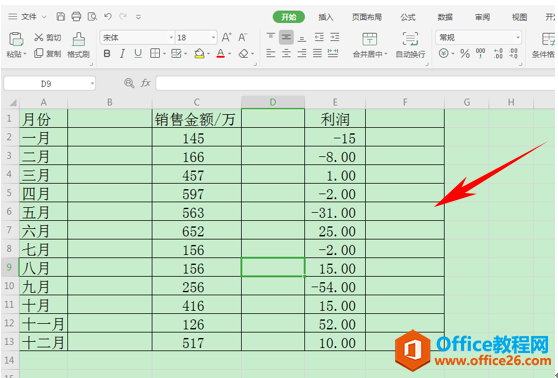Justify text in cell
The width and height of the screenshot is (558, 378).
click(317, 54)
